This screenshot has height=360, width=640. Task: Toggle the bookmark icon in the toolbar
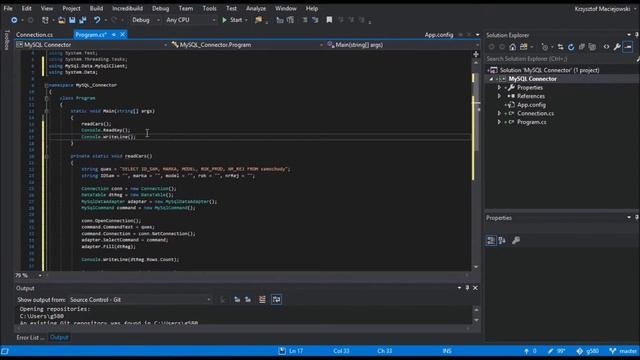[x=329, y=20]
